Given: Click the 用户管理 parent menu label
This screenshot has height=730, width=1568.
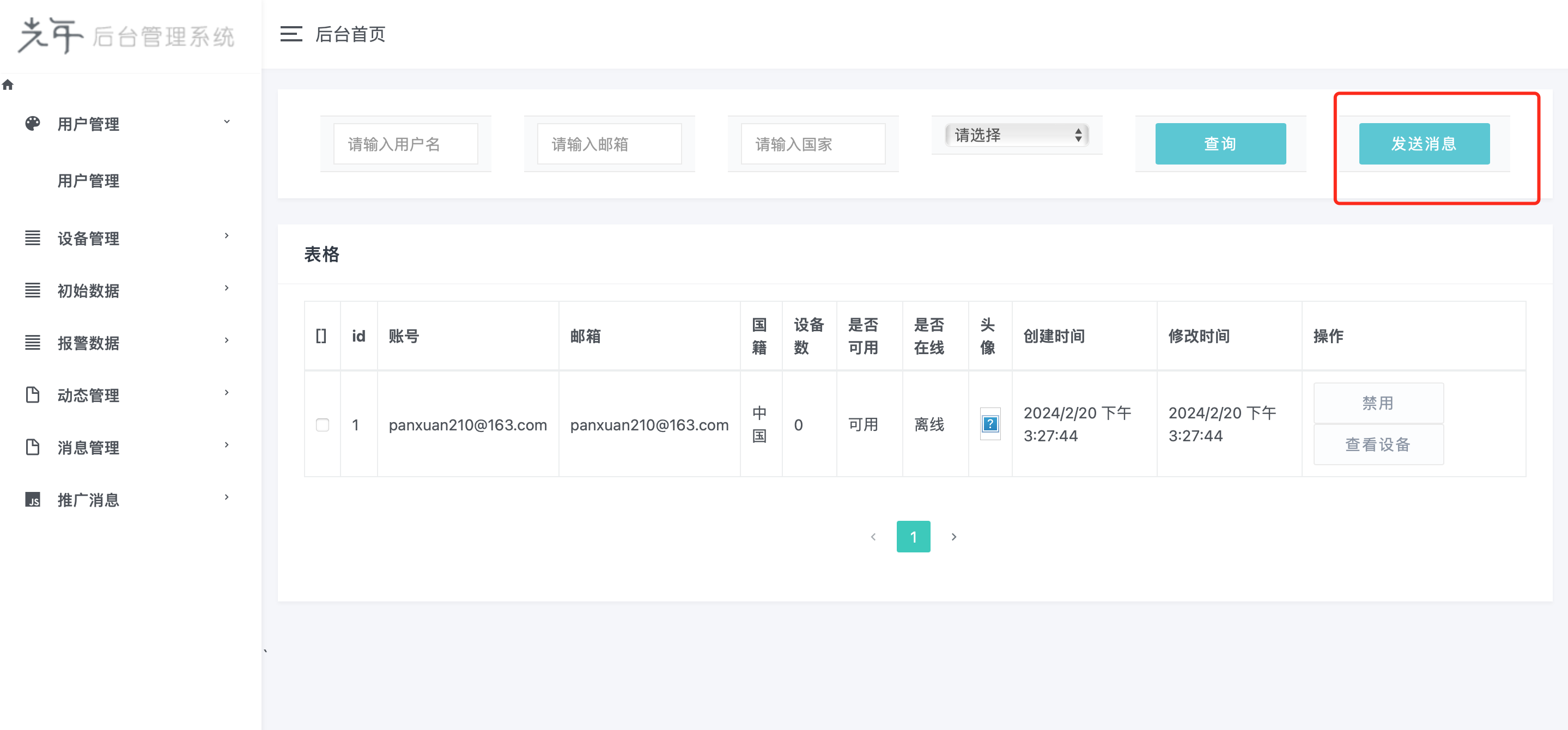Looking at the screenshot, I should tap(88, 124).
